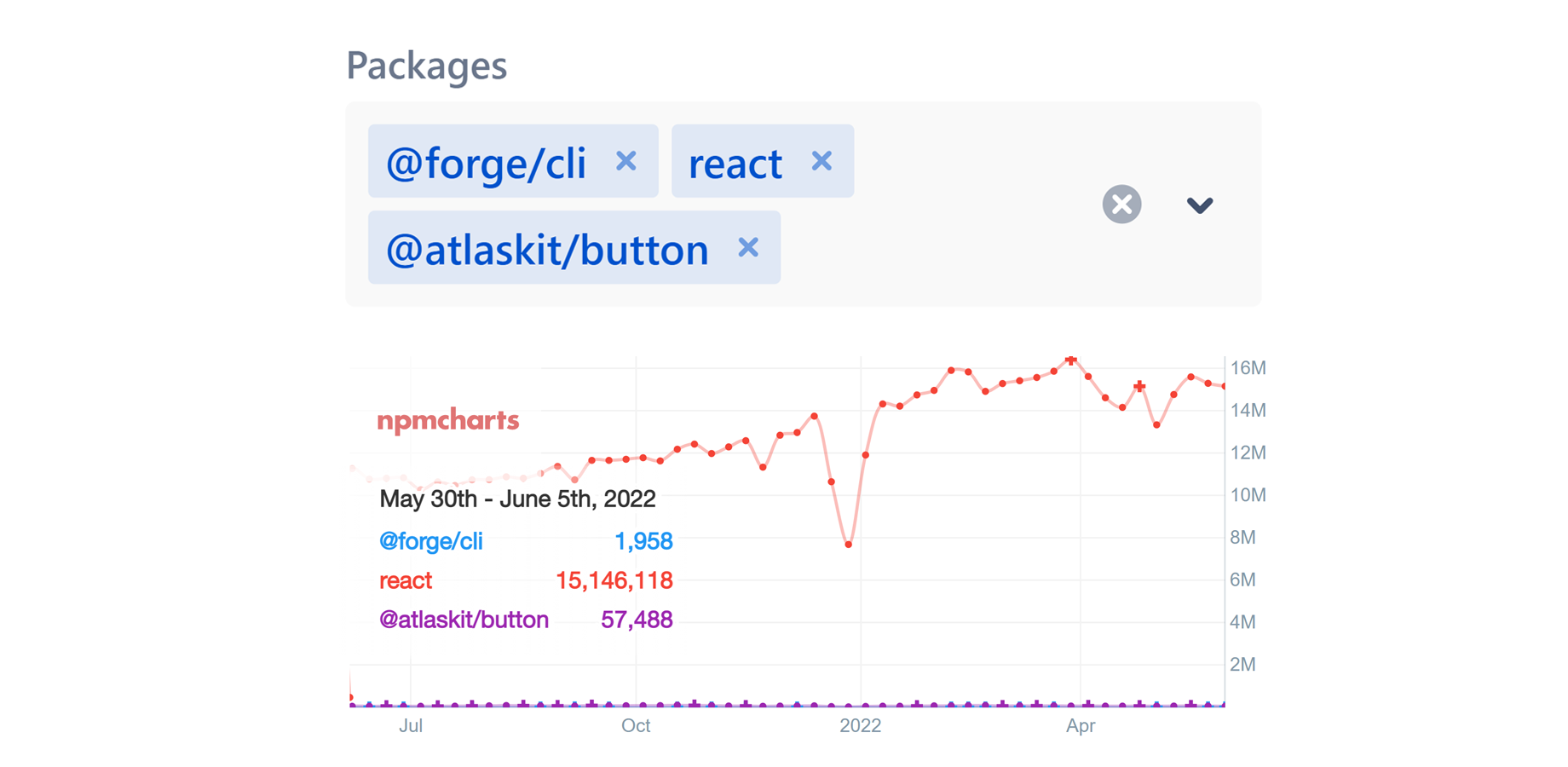
Task: Click the @atlaskit/button value 57,488
Action: tap(637, 620)
